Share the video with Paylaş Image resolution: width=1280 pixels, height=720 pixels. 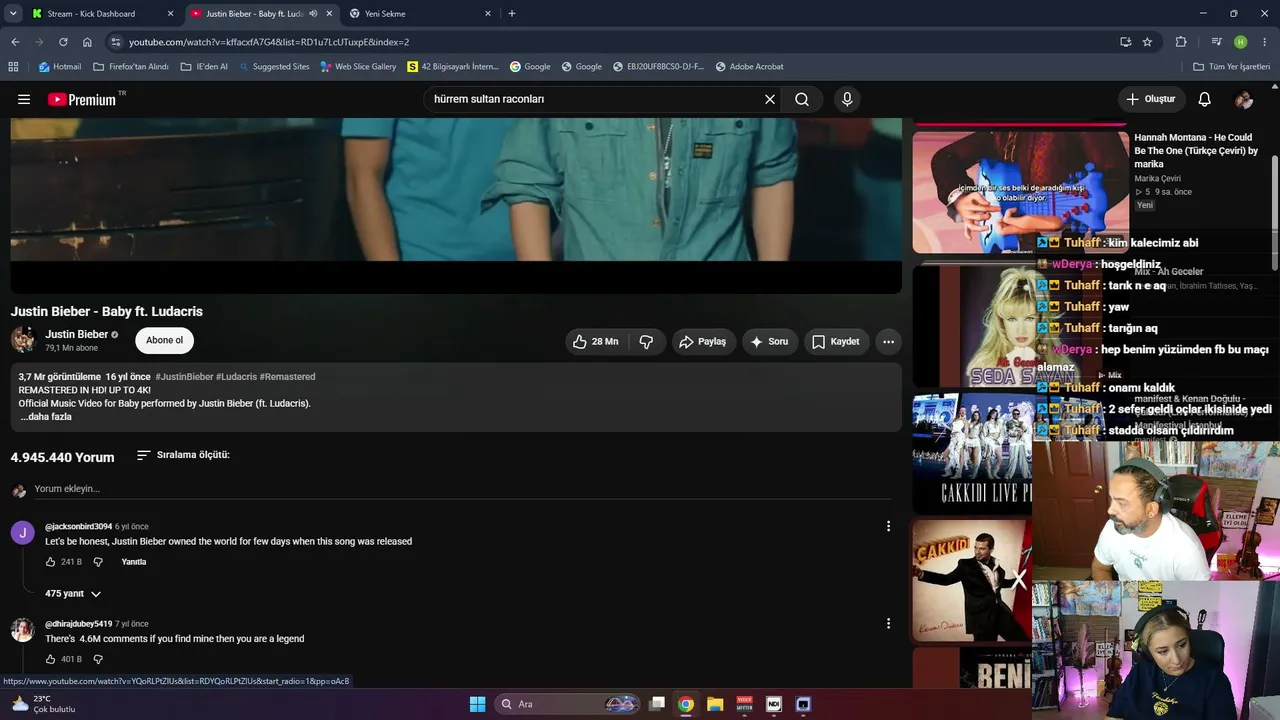(x=704, y=342)
